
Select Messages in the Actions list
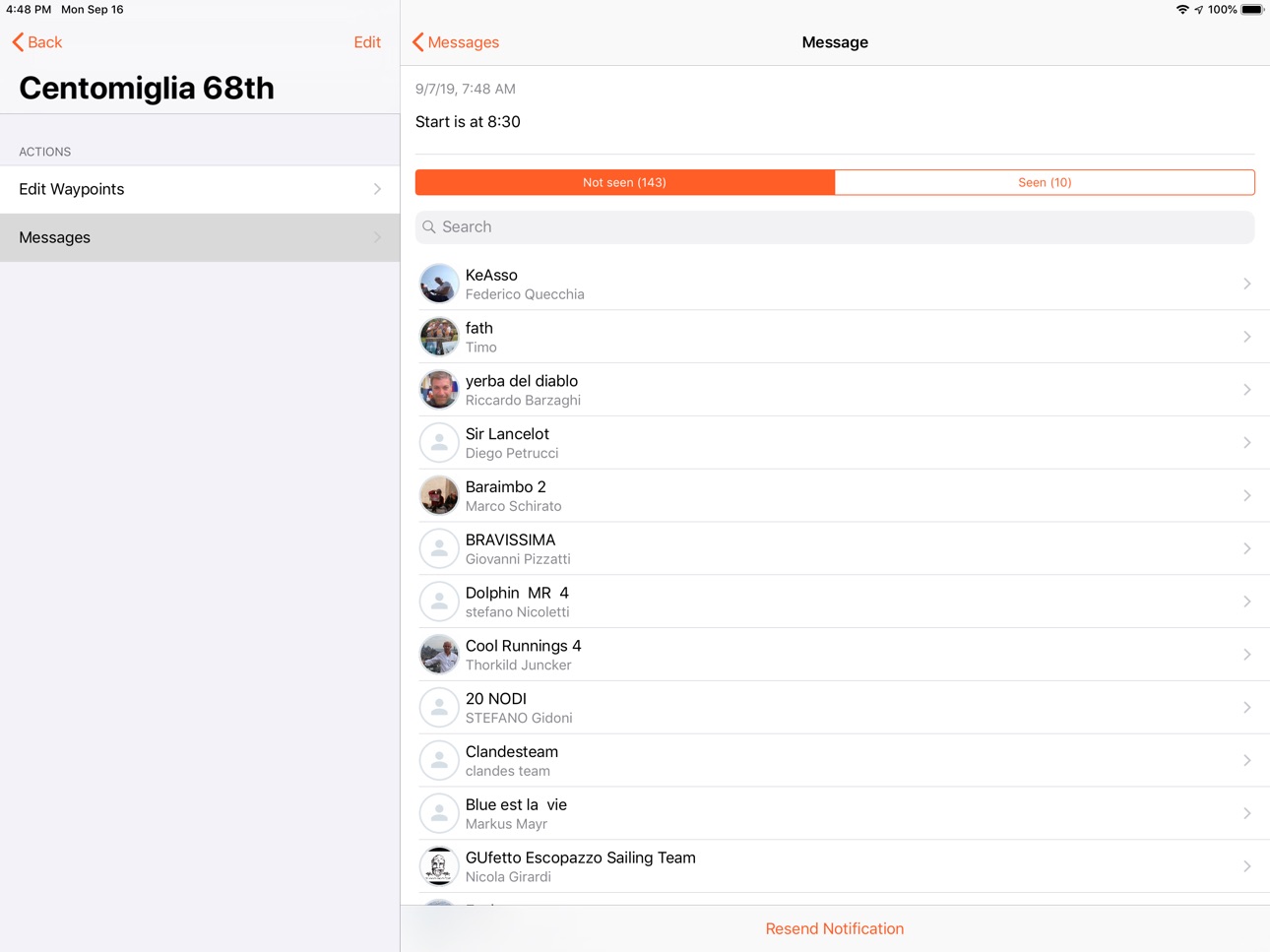coord(200,237)
